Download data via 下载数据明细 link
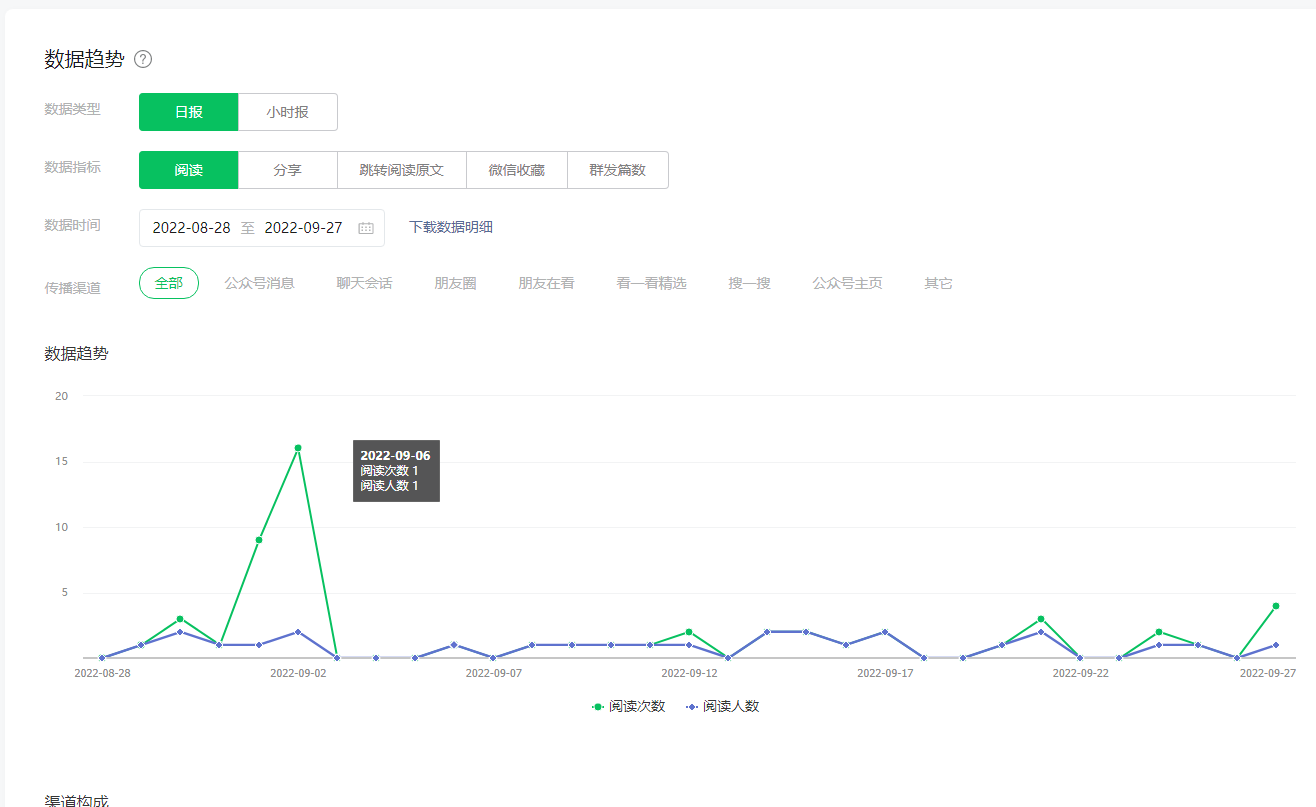 [451, 227]
